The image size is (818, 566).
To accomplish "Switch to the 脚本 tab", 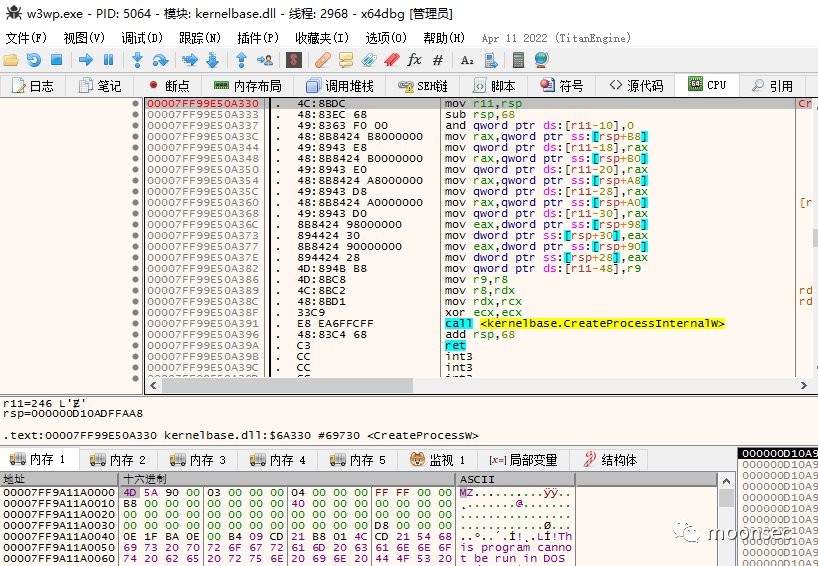I will click(494, 86).
